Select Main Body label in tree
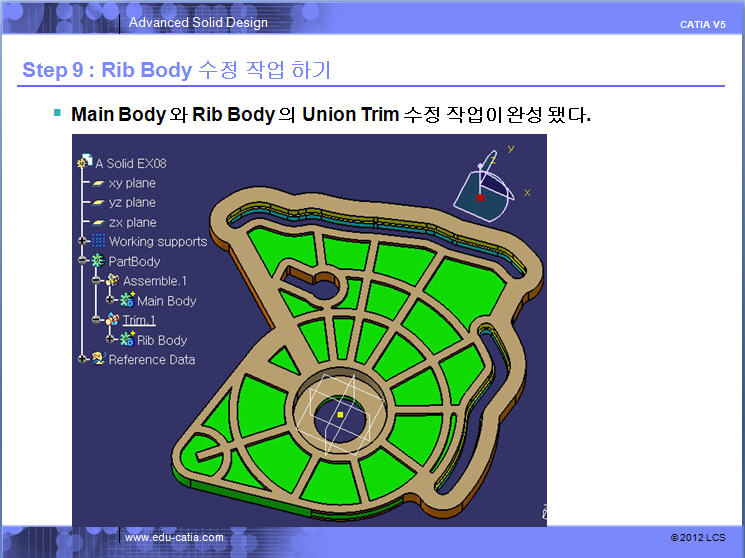The image size is (745, 558). pos(166,301)
